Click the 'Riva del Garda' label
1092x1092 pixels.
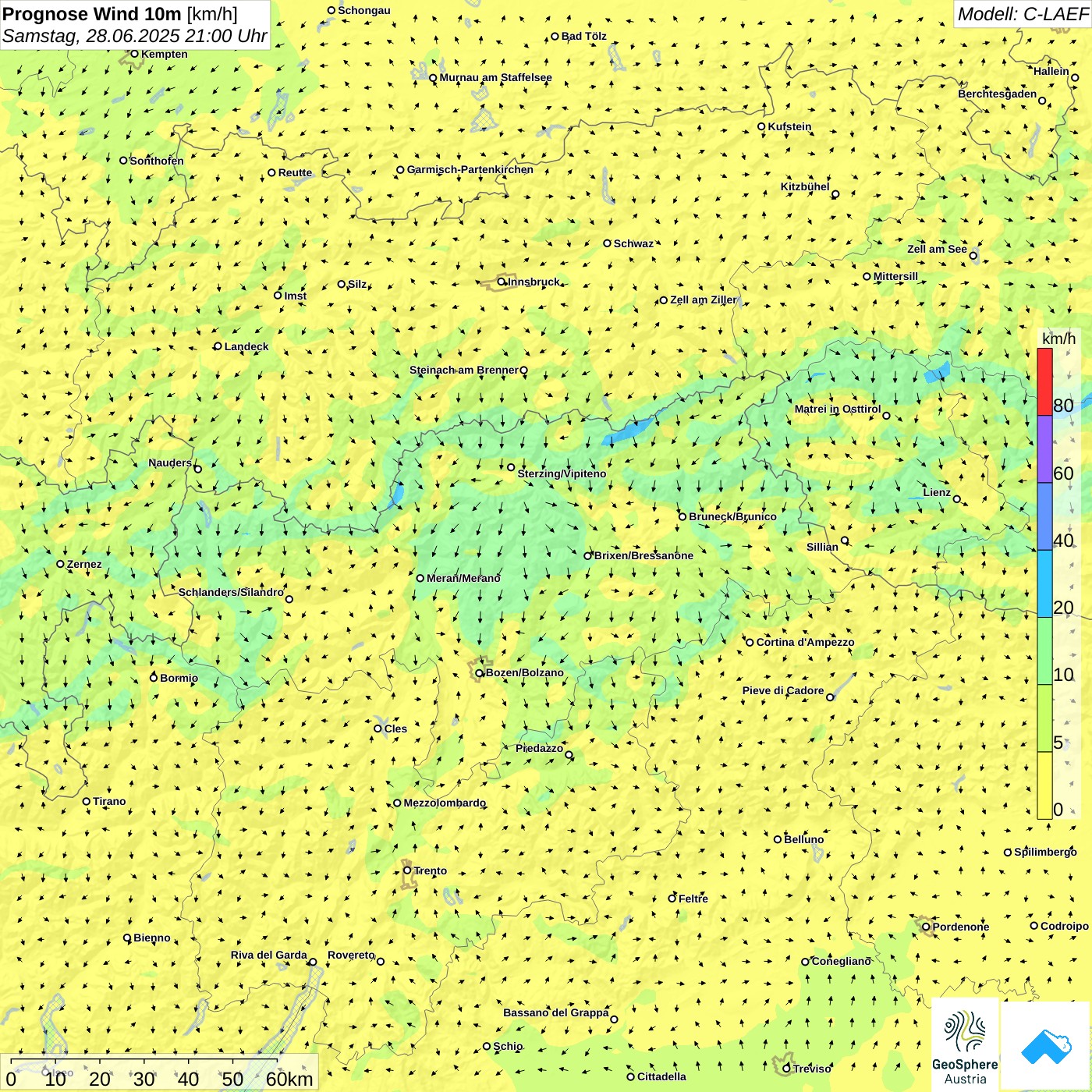pos(269,955)
